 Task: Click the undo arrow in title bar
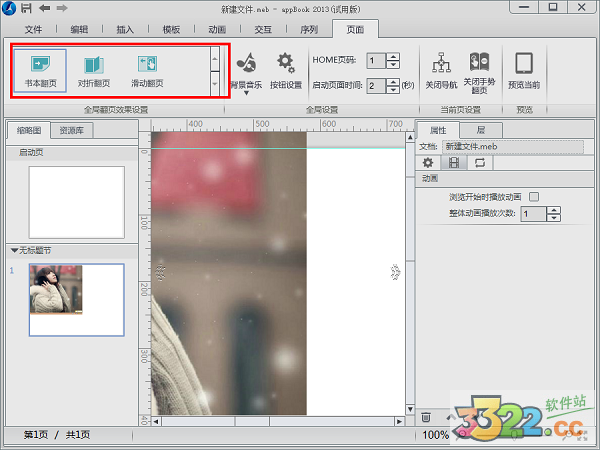click(44, 8)
